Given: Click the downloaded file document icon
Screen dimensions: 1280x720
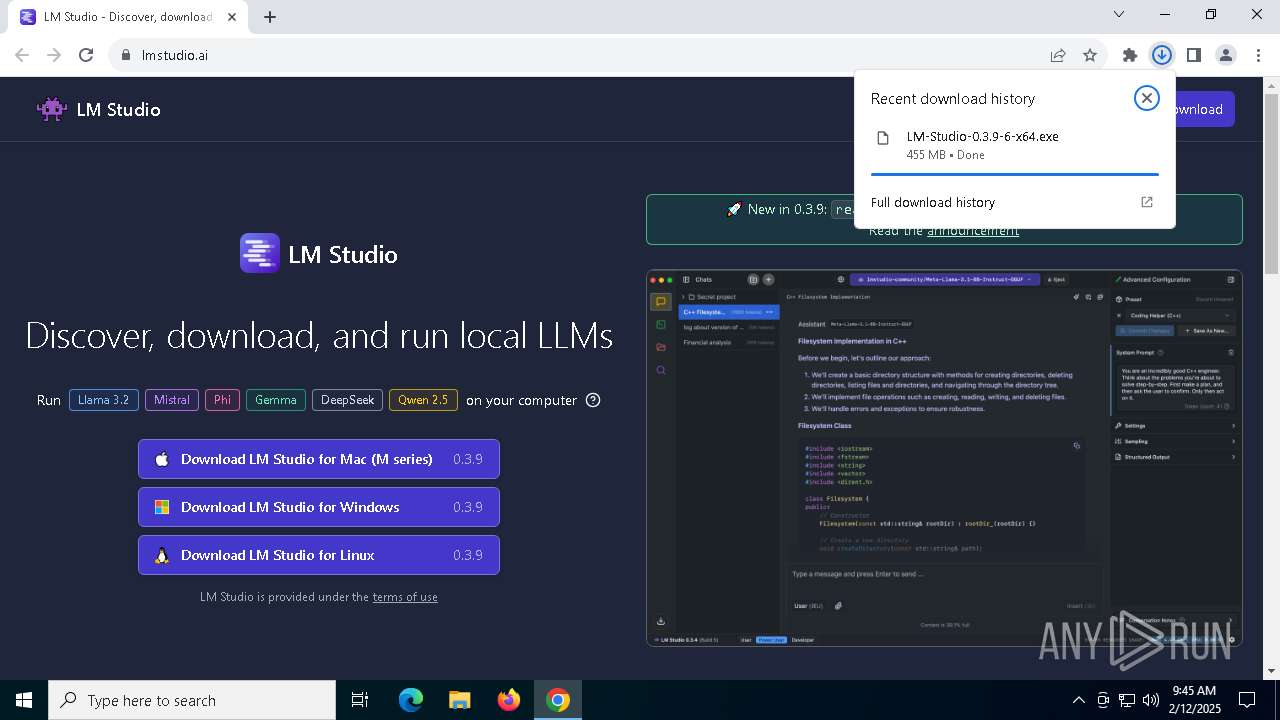Looking at the screenshot, I should click(x=883, y=138).
